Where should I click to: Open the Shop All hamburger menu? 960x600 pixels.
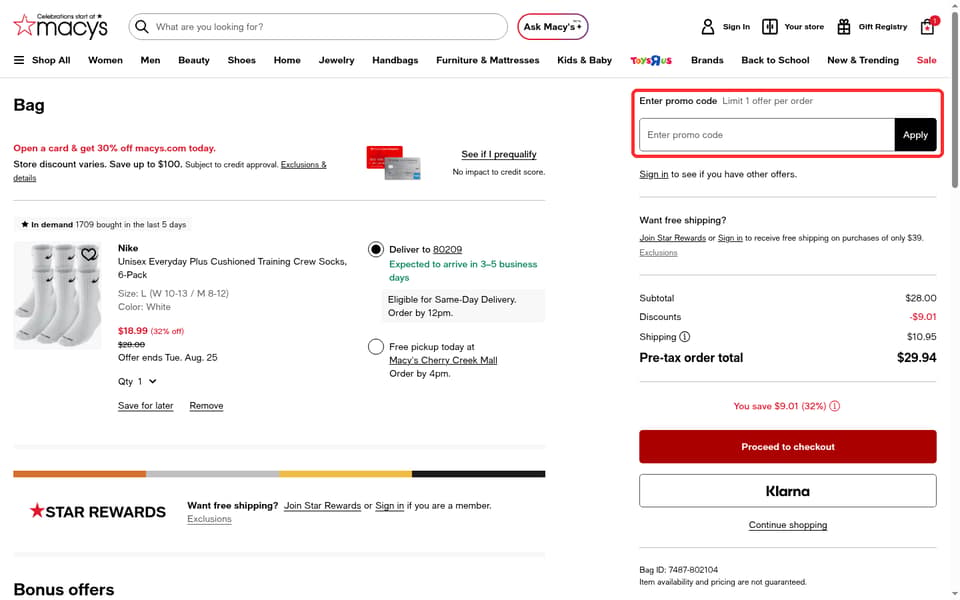[x=19, y=60]
